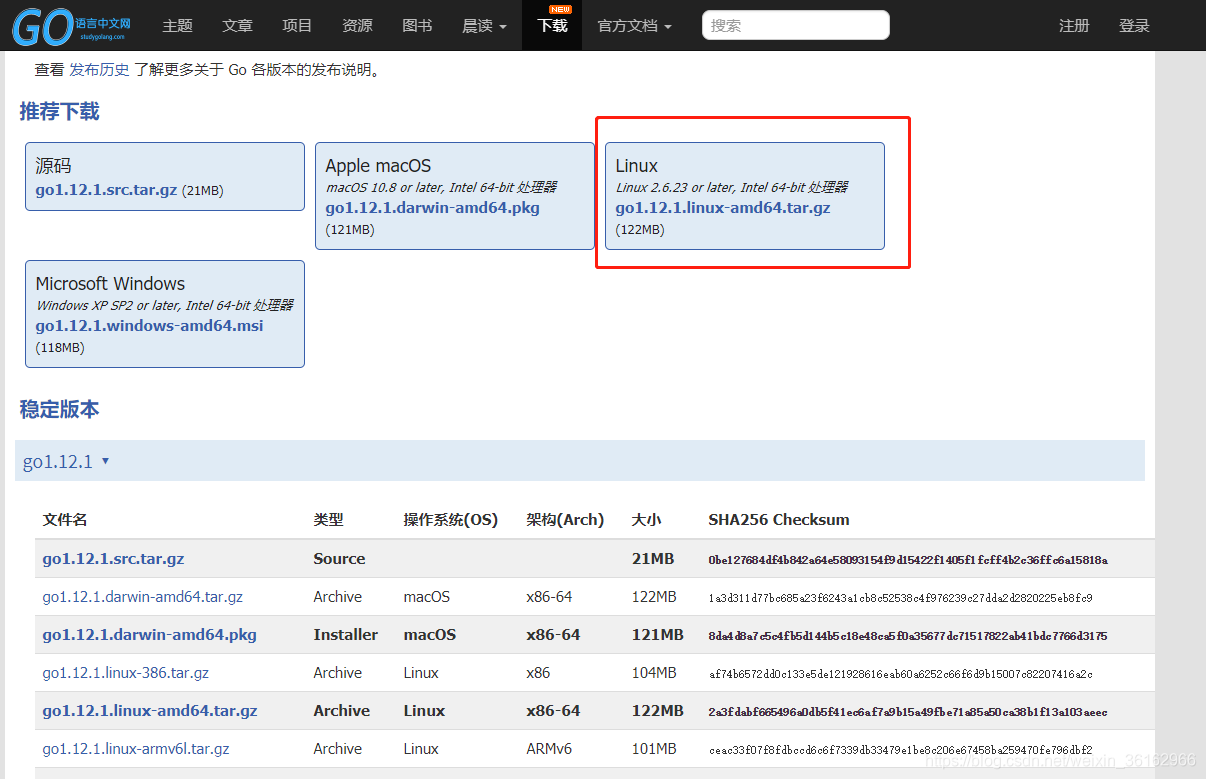Open the 主题 nav item

tap(177, 26)
